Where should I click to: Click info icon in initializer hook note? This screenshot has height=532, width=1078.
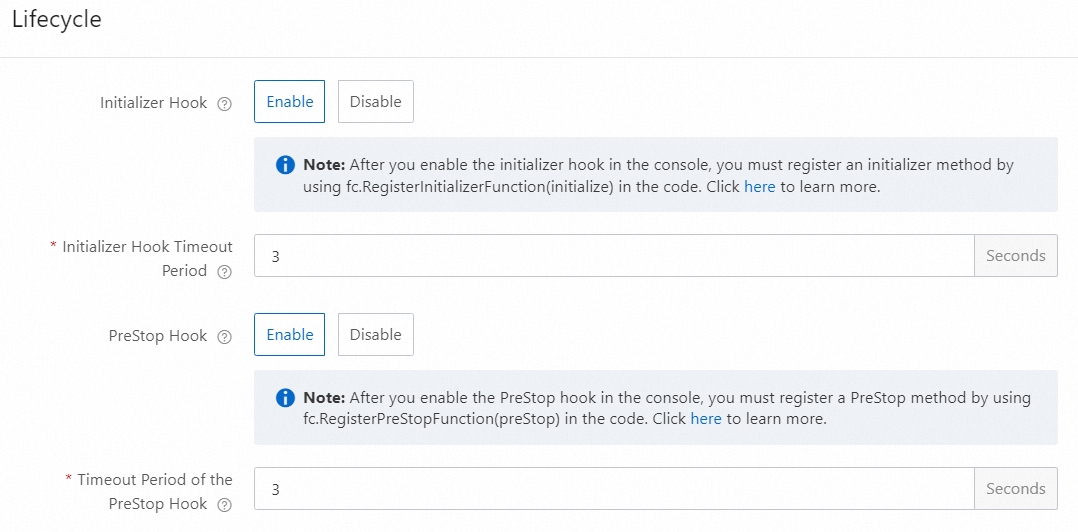(285, 165)
